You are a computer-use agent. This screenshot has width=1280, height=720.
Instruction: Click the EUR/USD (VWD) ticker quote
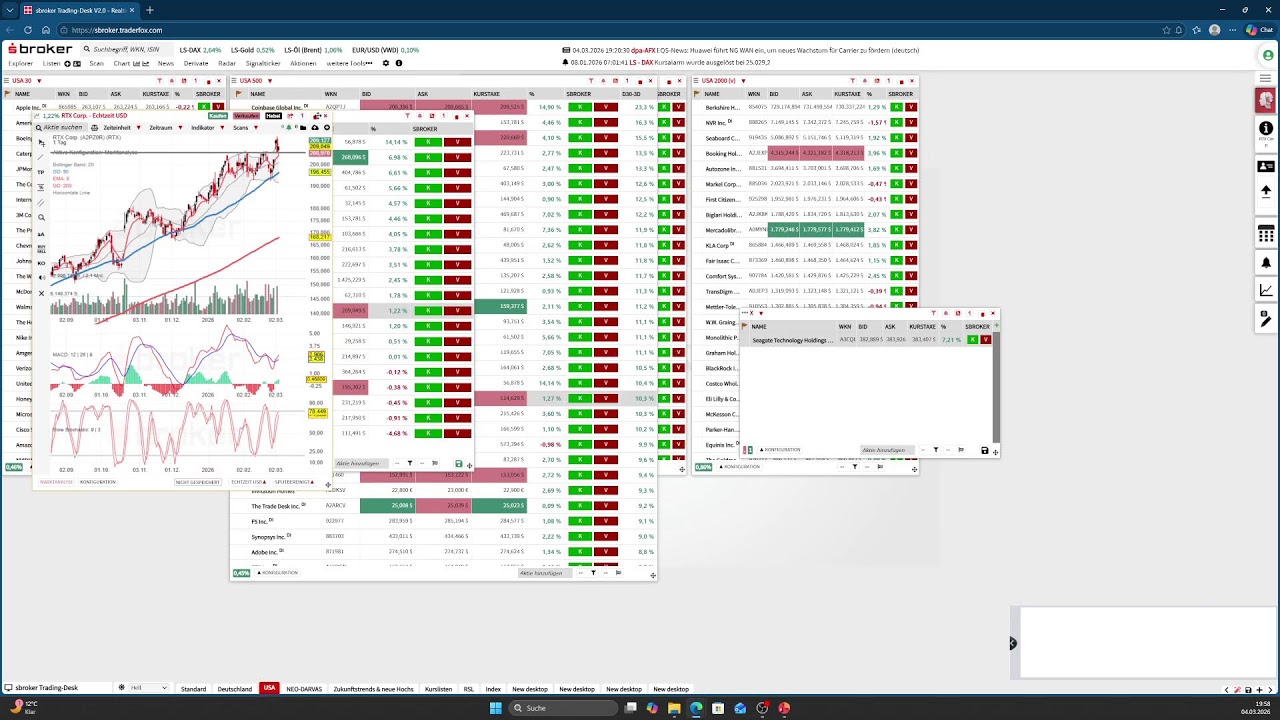(x=385, y=49)
